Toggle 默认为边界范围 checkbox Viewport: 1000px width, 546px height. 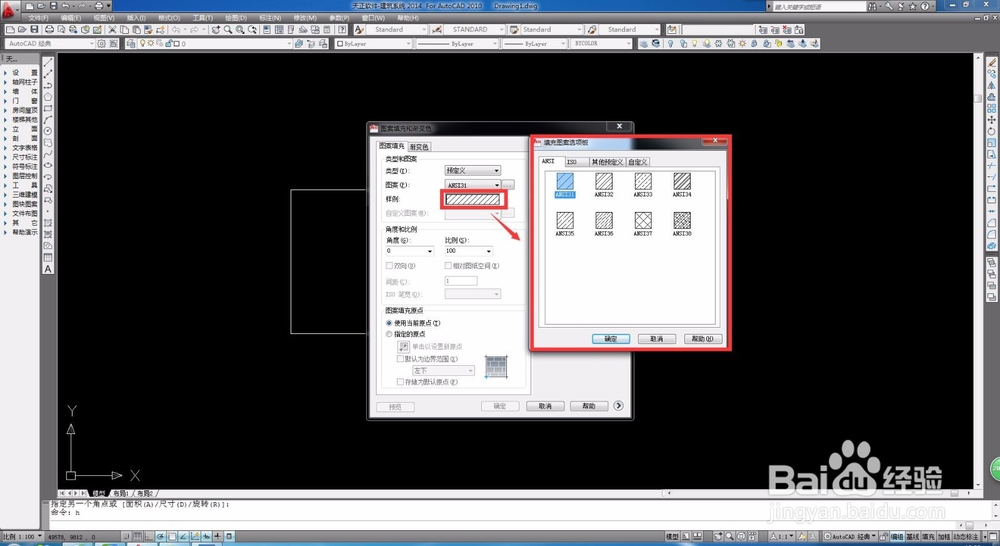[x=400, y=358]
